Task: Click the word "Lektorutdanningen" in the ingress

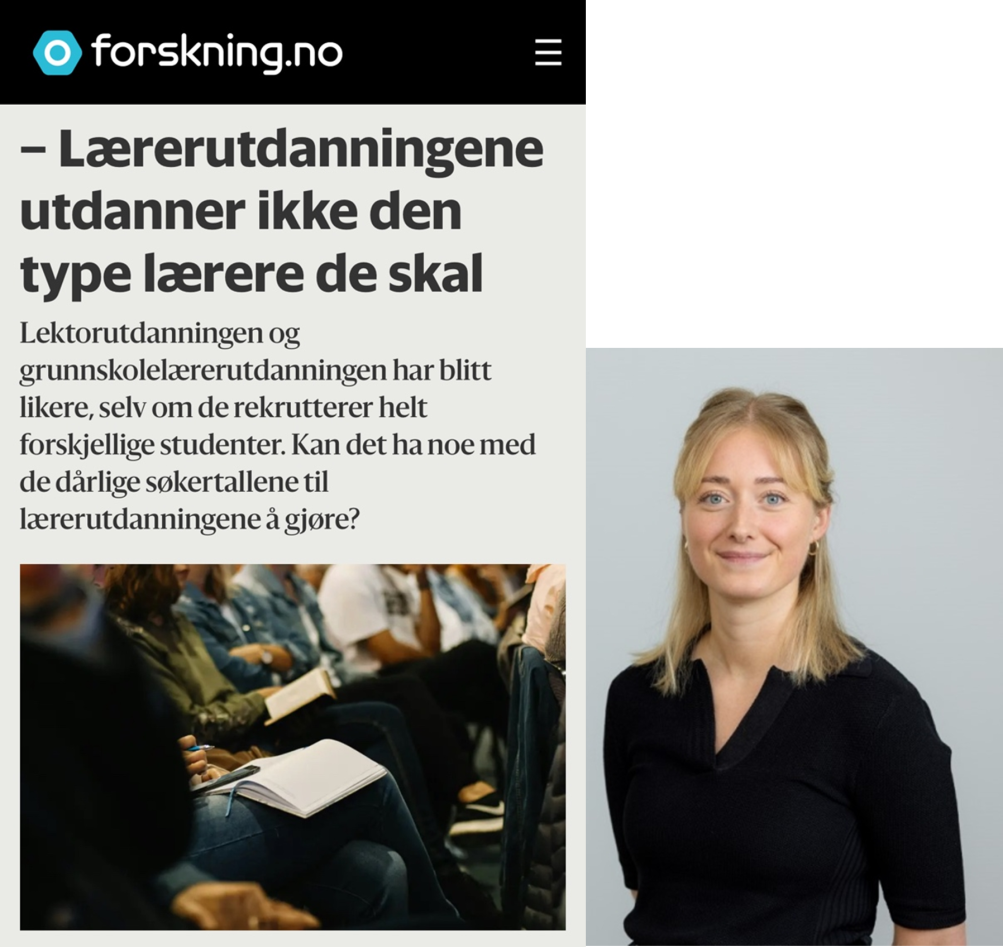Action: 141,333
